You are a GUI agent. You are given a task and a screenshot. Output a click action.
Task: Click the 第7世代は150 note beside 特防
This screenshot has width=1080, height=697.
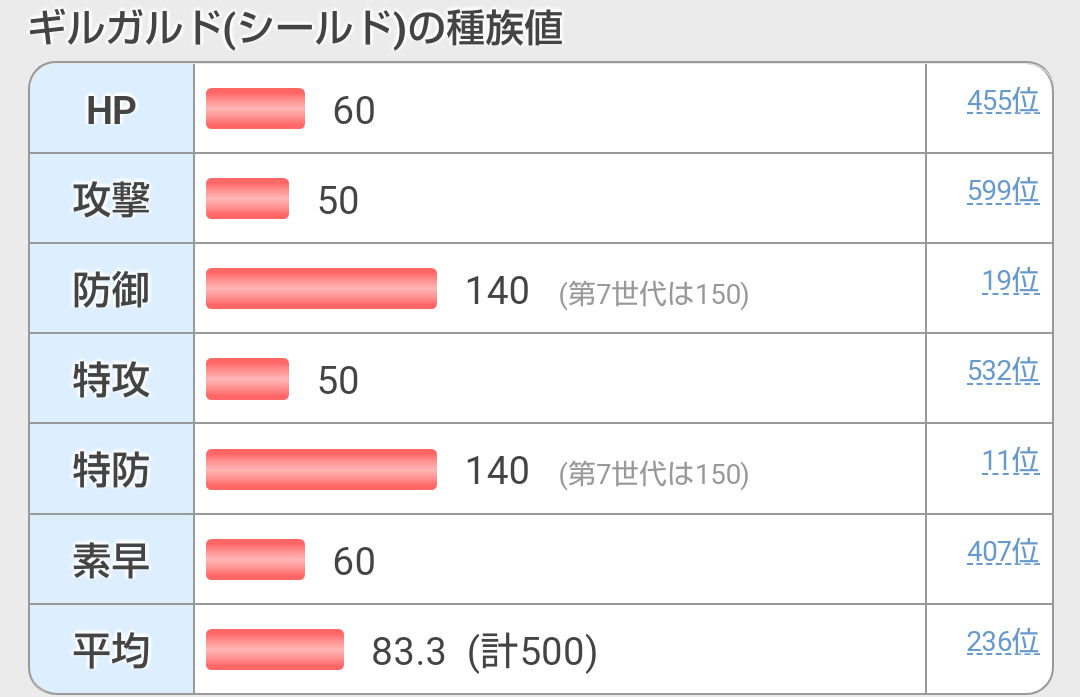654,474
